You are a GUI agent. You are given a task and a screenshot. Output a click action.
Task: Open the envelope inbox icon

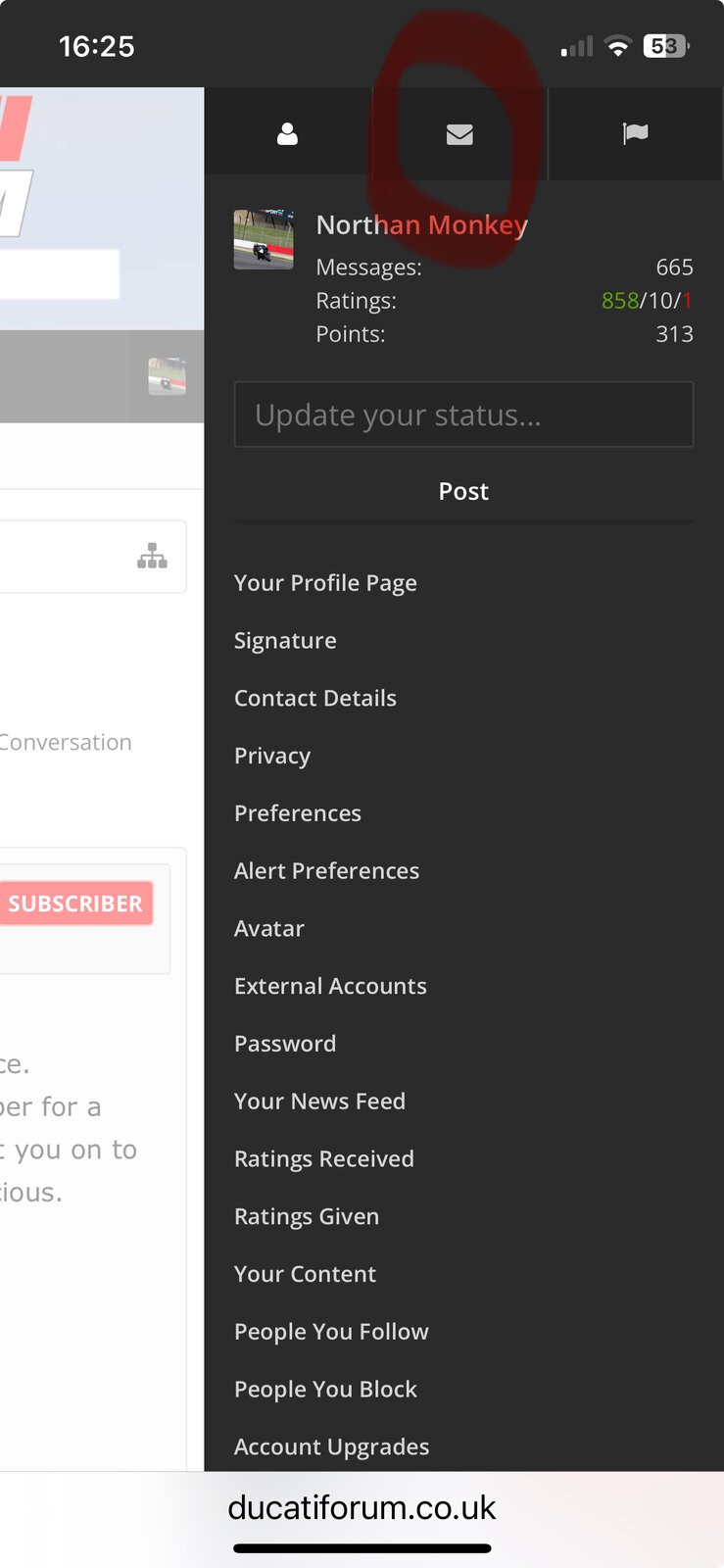click(x=459, y=134)
